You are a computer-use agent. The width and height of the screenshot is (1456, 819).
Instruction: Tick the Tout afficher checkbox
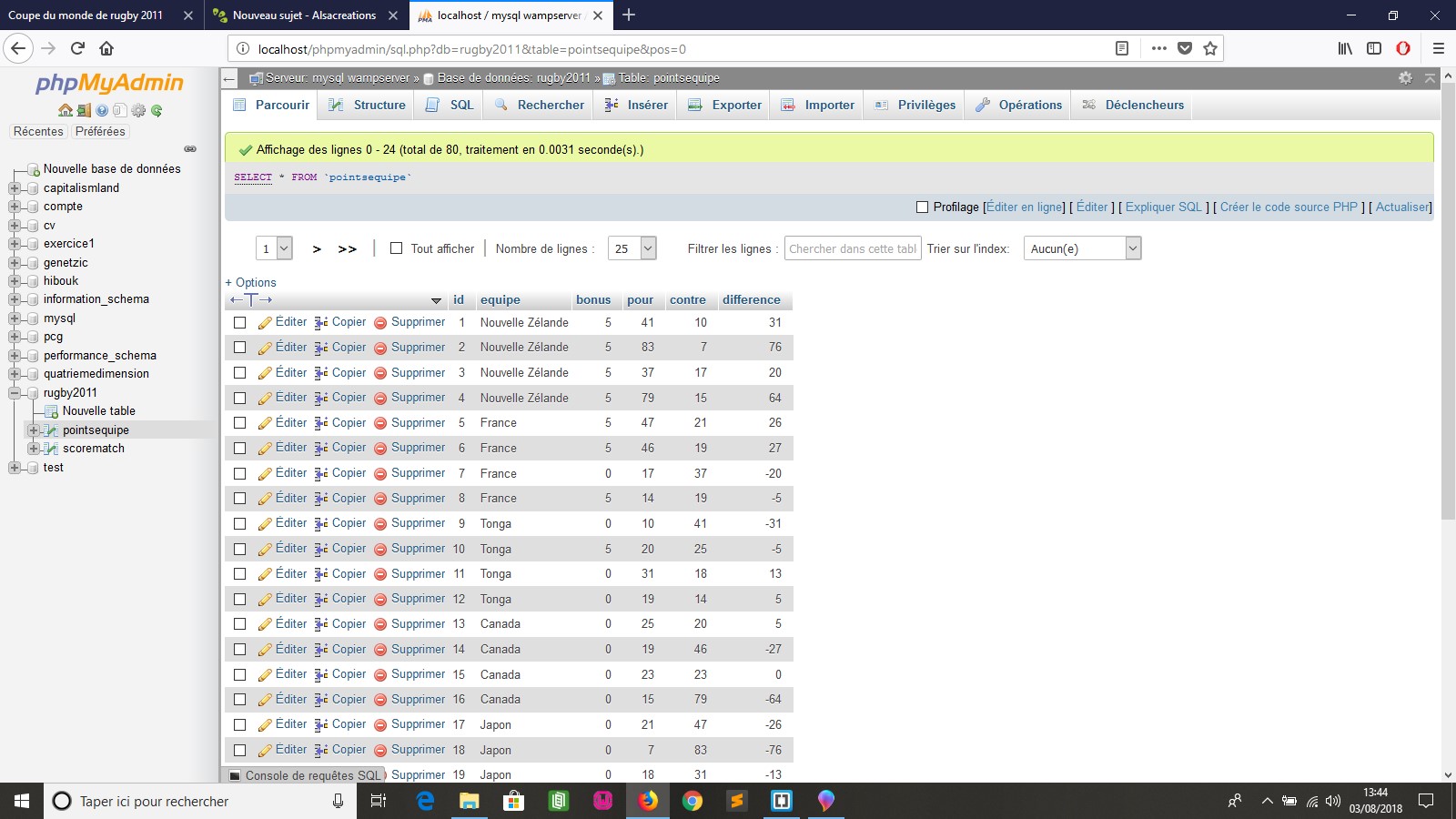point(396,248)
